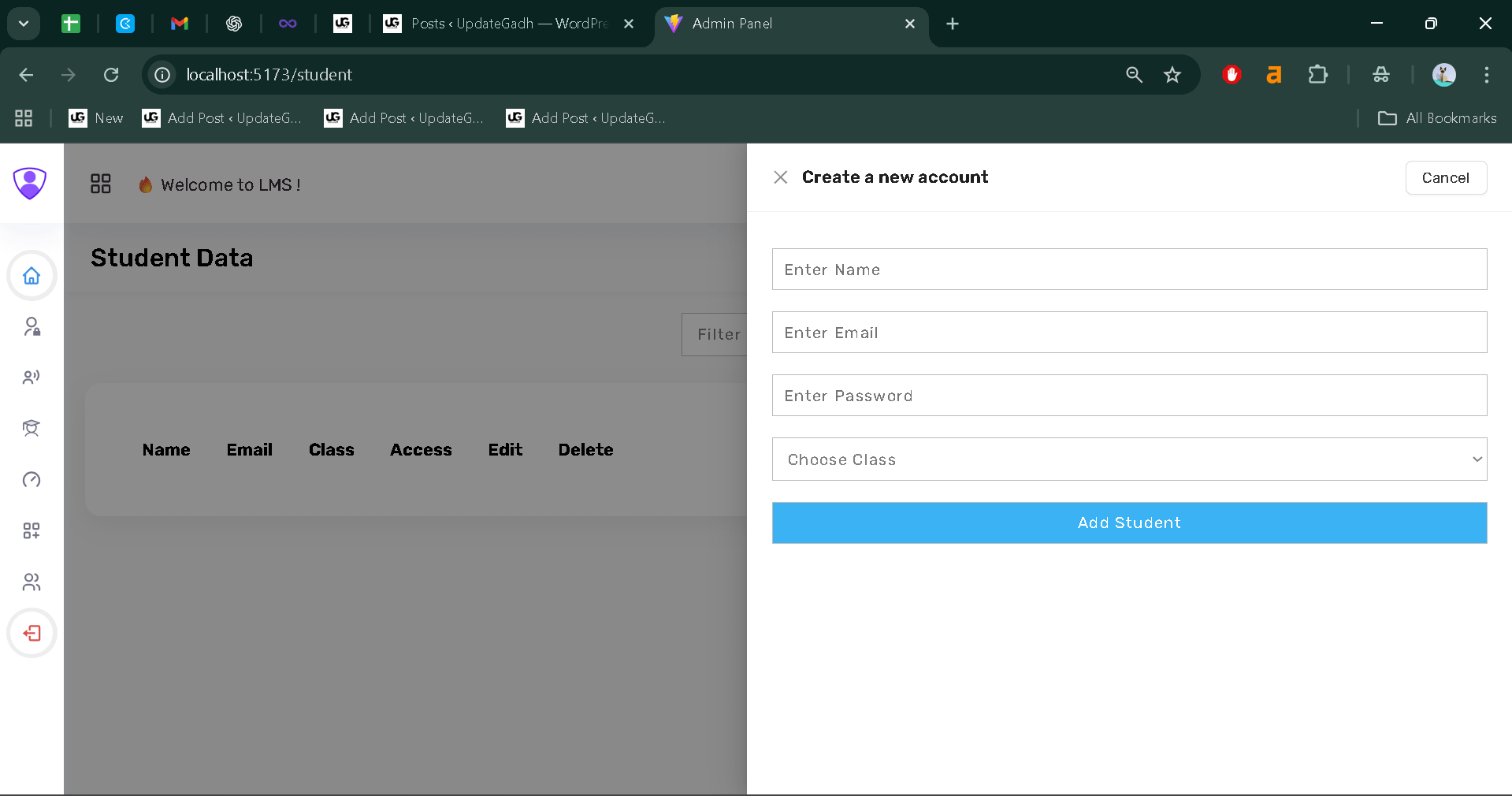Screen dimensions: 1512x796
Task: Open the performance gauge icon
Action: coord(32,480)
